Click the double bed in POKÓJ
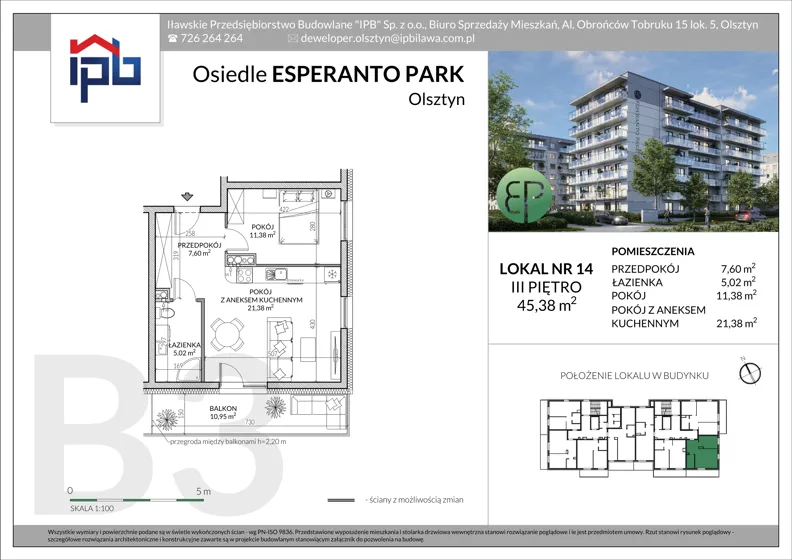This screenshot has height=560, width=792. [x=299, y=218]
